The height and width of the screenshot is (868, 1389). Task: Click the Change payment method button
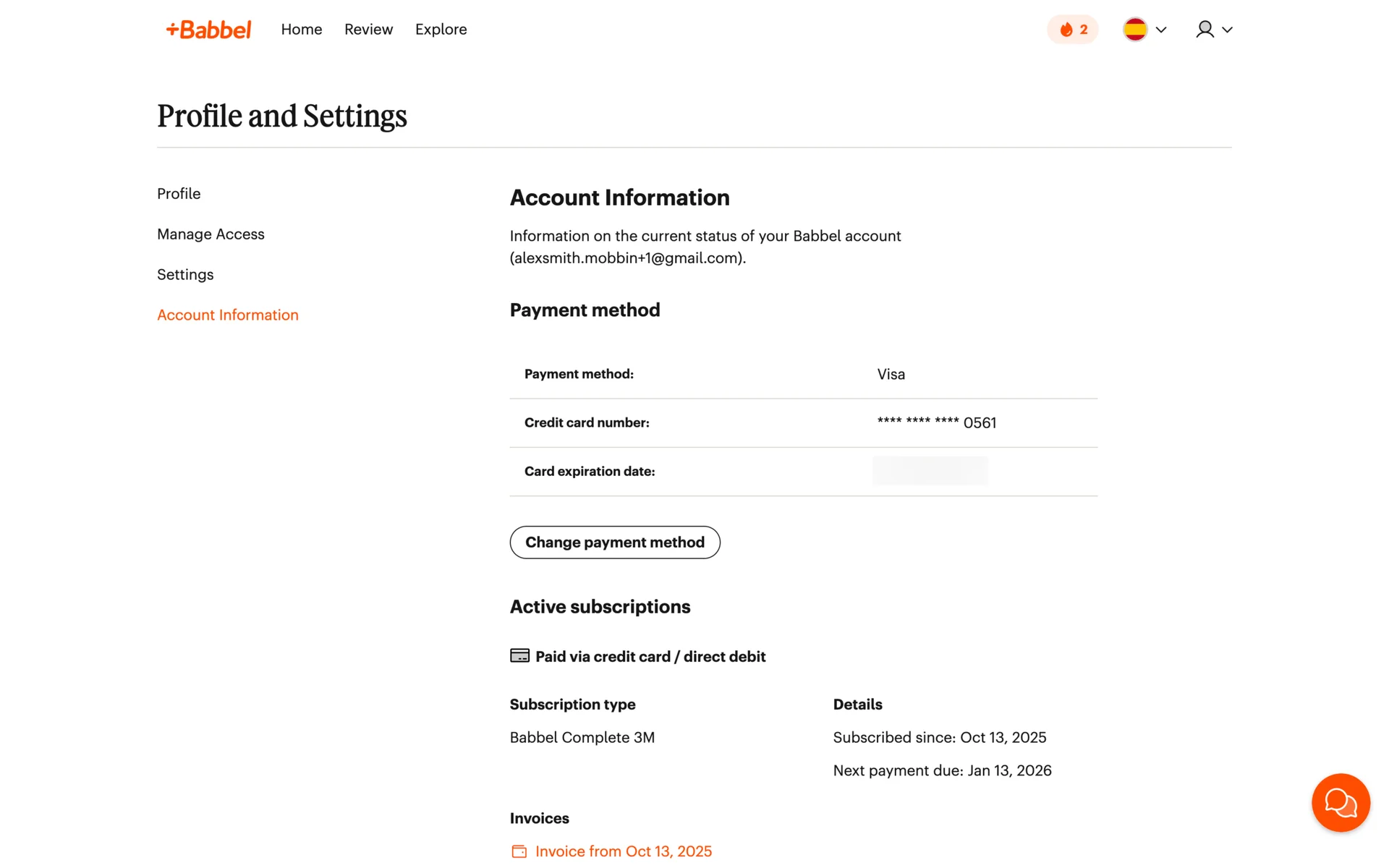[614, 542]
